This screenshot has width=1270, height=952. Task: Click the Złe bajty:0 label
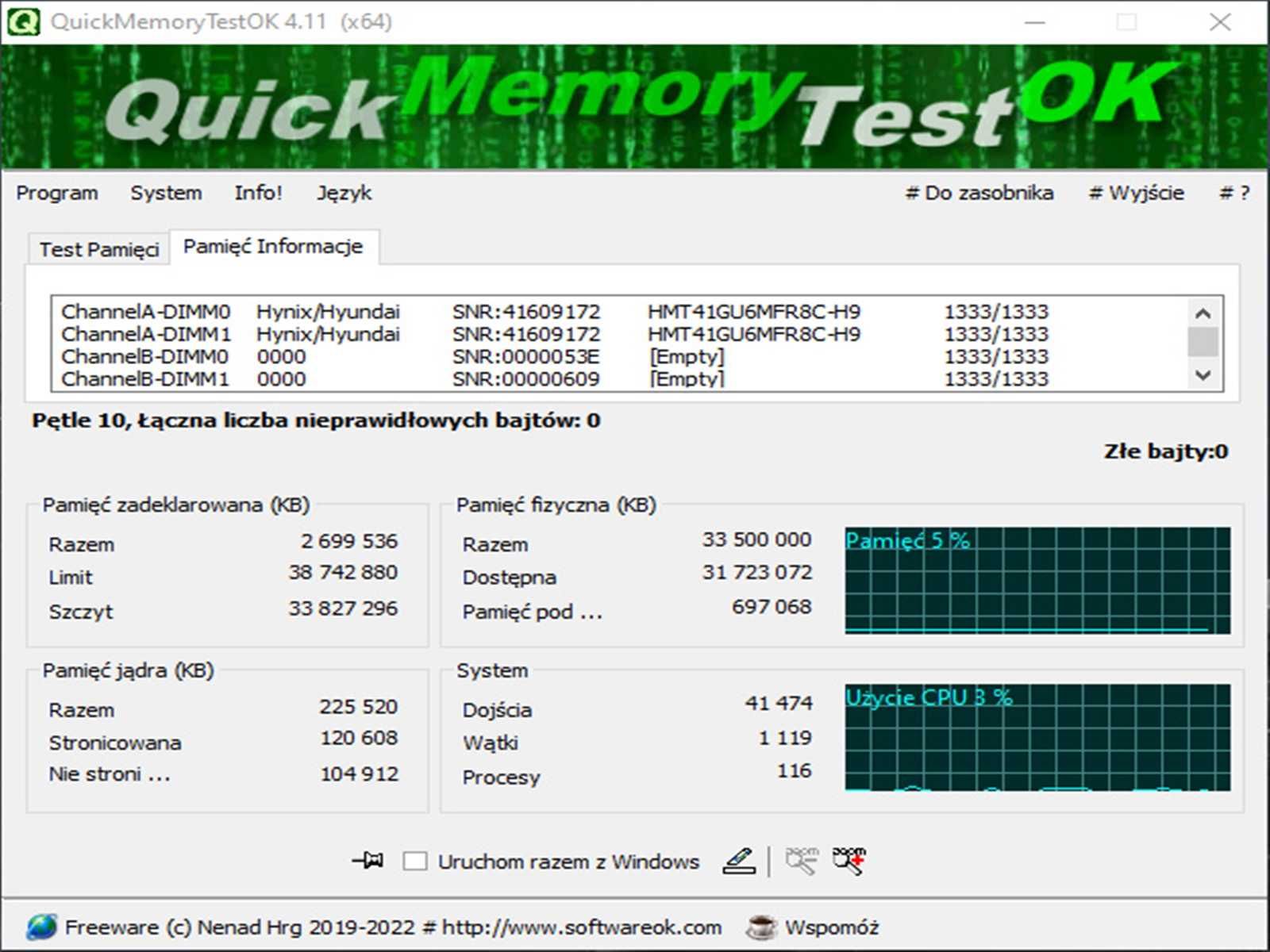1166,451
